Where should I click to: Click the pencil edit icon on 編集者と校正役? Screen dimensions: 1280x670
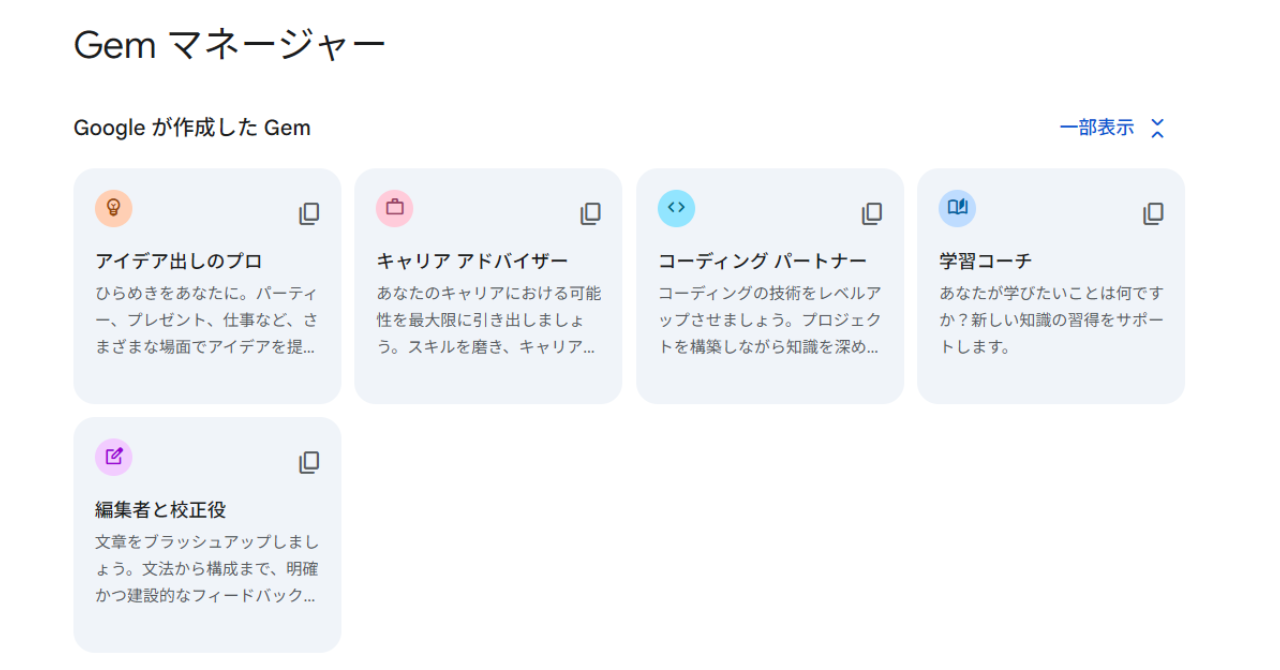click(x=114, y=457)
